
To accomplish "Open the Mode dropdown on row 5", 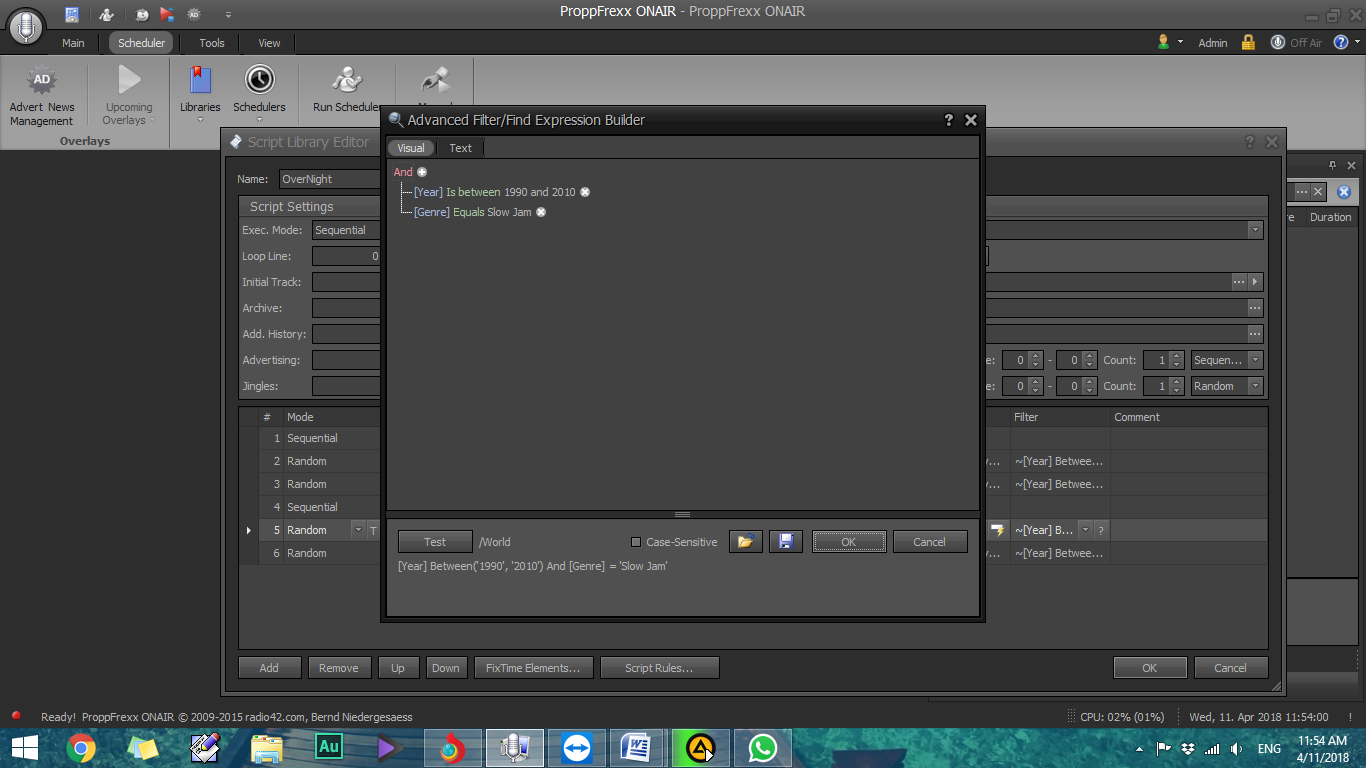I will coord(358,530).
